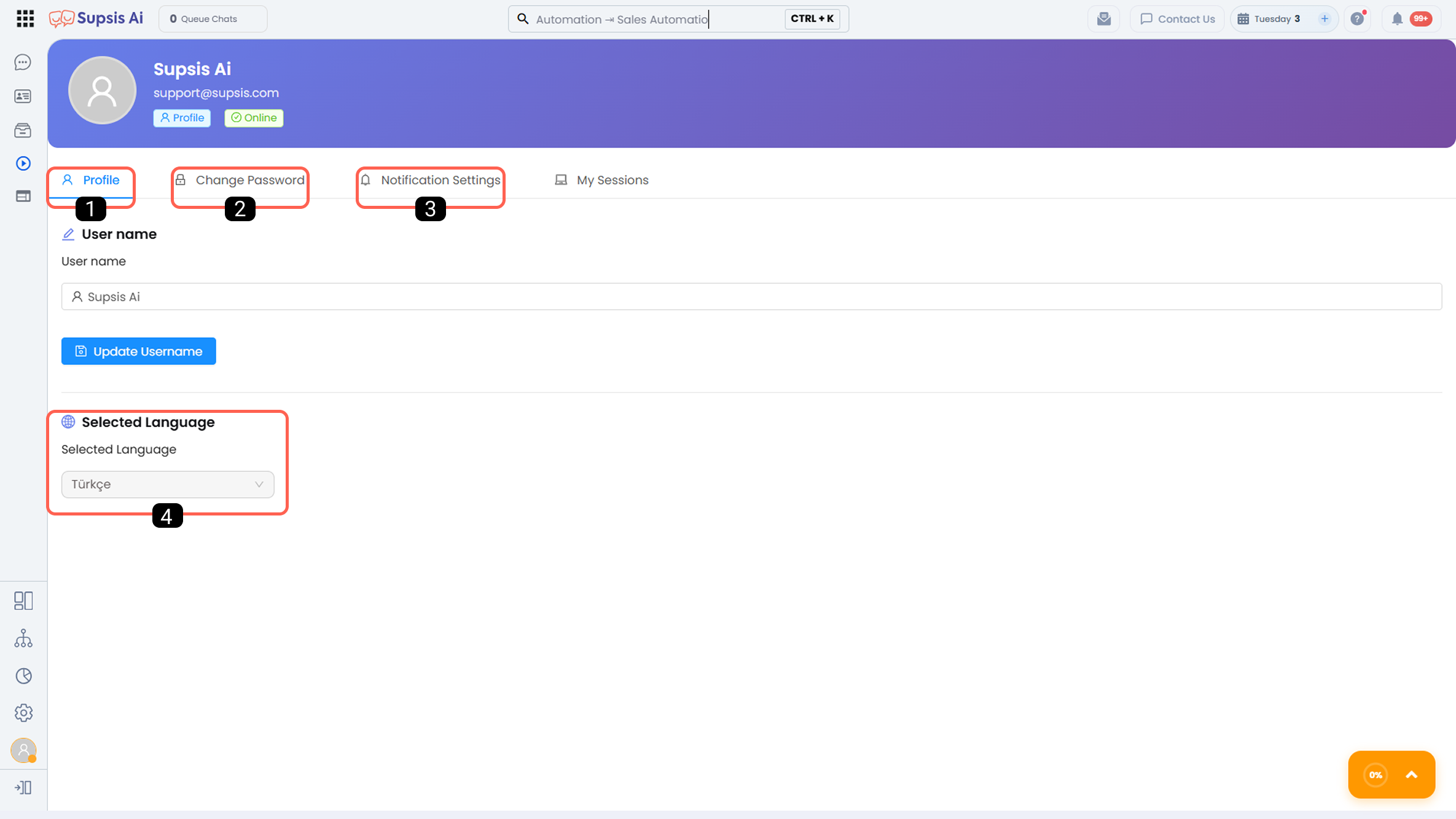Open the play circle sidebar icon
This screenshot has height=819, width=1456.
click(23, 163)
